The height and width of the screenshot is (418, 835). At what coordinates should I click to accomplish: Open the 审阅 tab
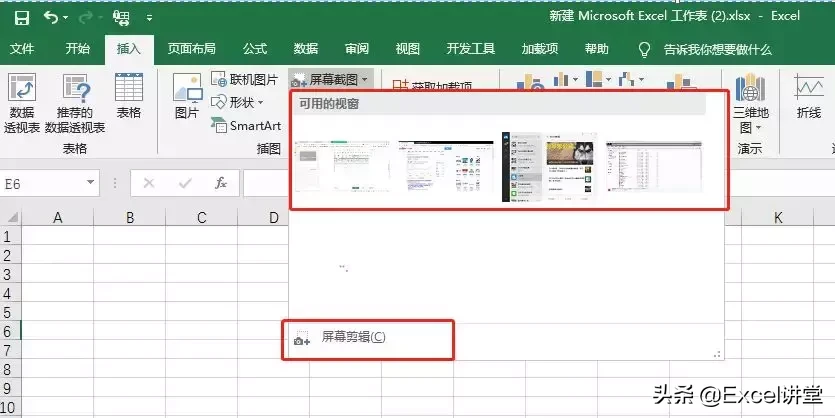357,49
